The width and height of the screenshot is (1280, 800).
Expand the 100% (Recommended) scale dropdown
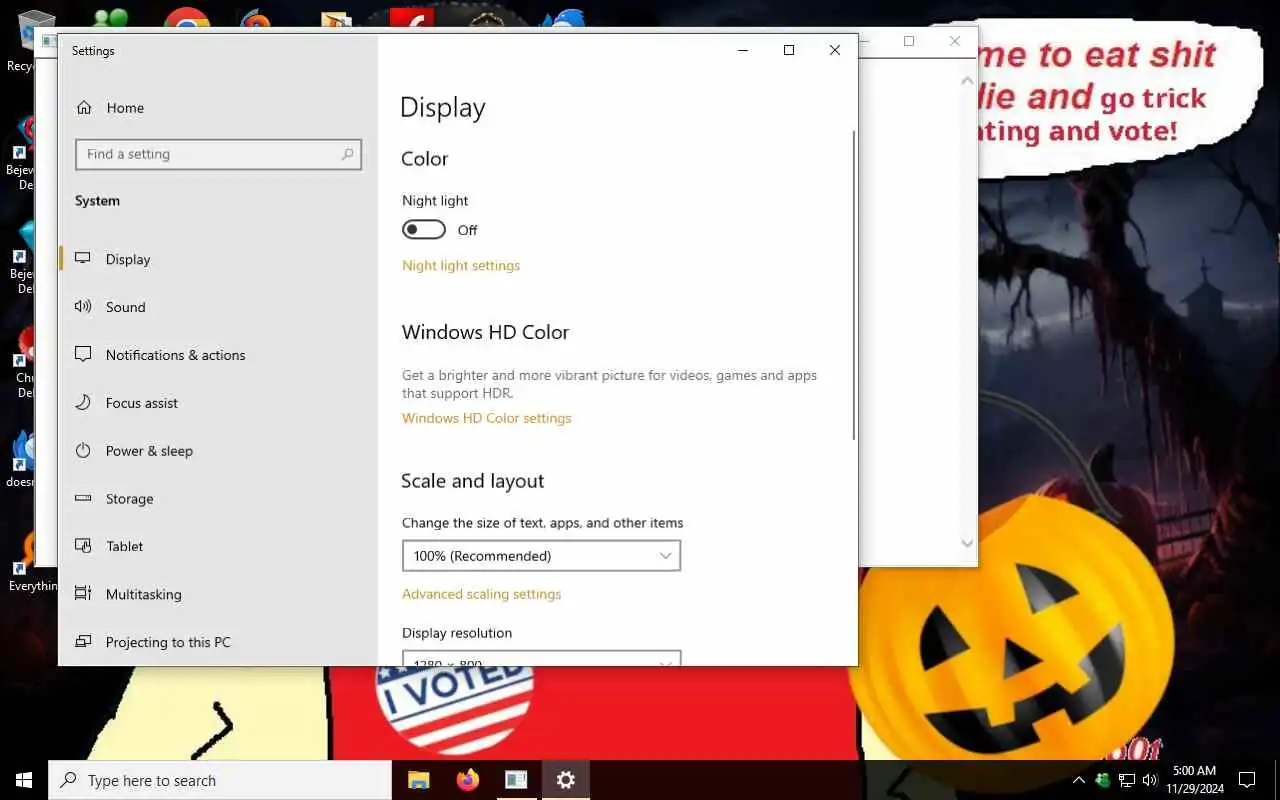click(541, 556)
